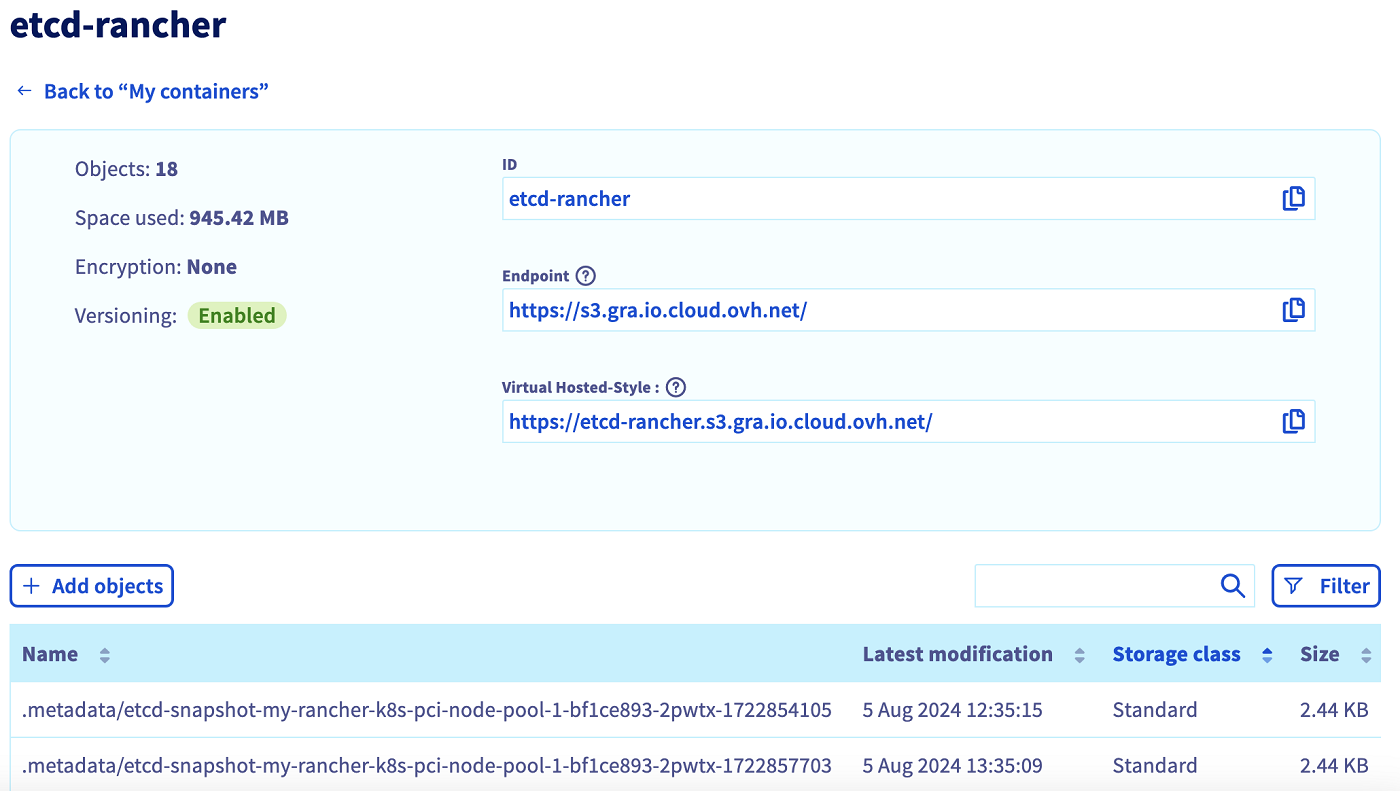Click the search magnifier icon

tap(1231, 585)
